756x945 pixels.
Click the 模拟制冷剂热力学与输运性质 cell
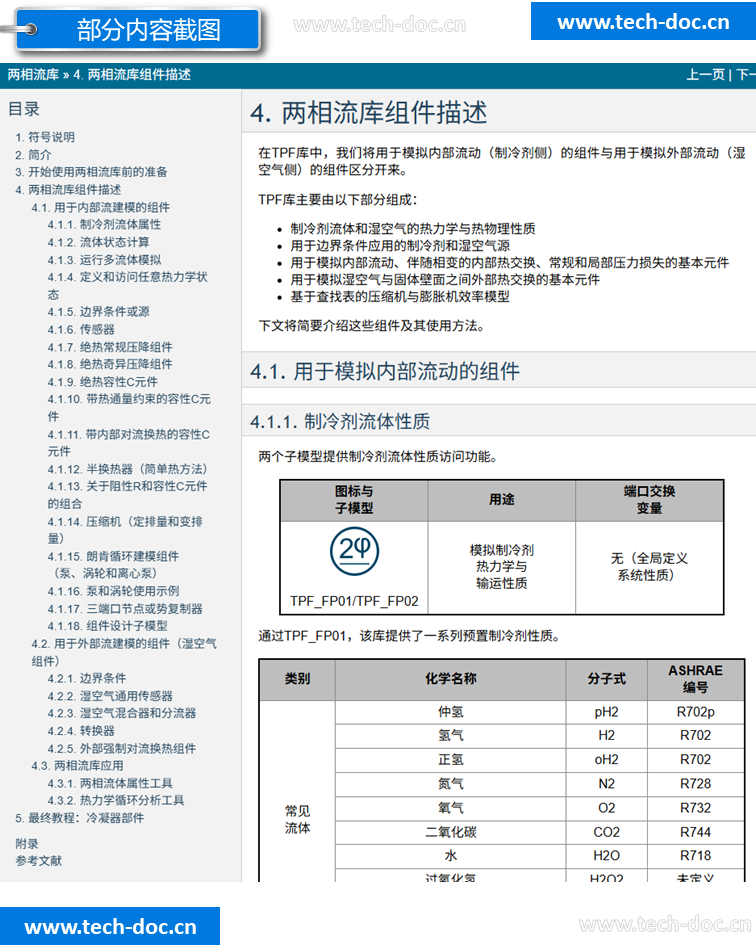point(502,567)
